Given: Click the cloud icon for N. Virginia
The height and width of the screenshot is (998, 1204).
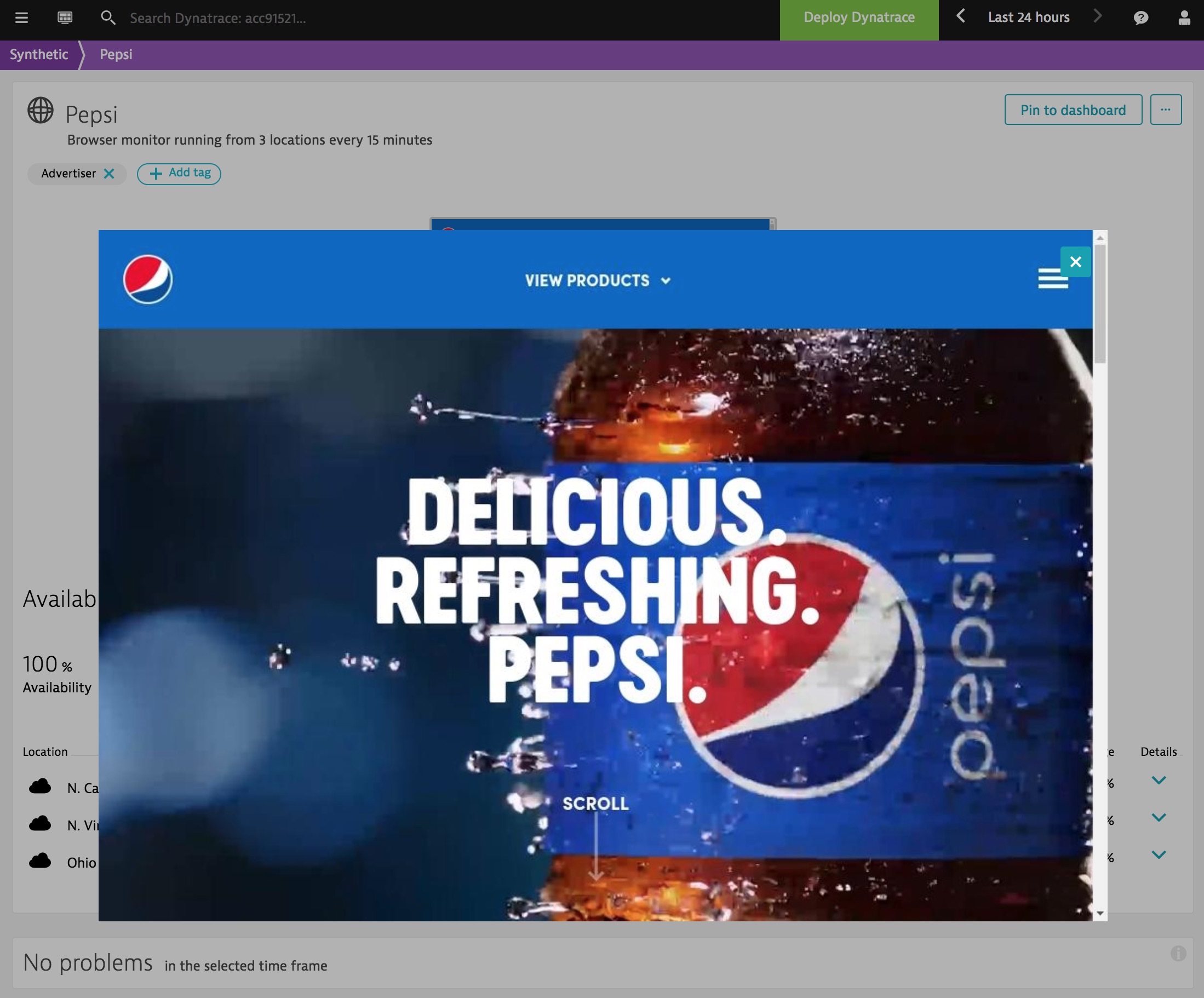Looking at the screenshot, I should click(40, 824).
